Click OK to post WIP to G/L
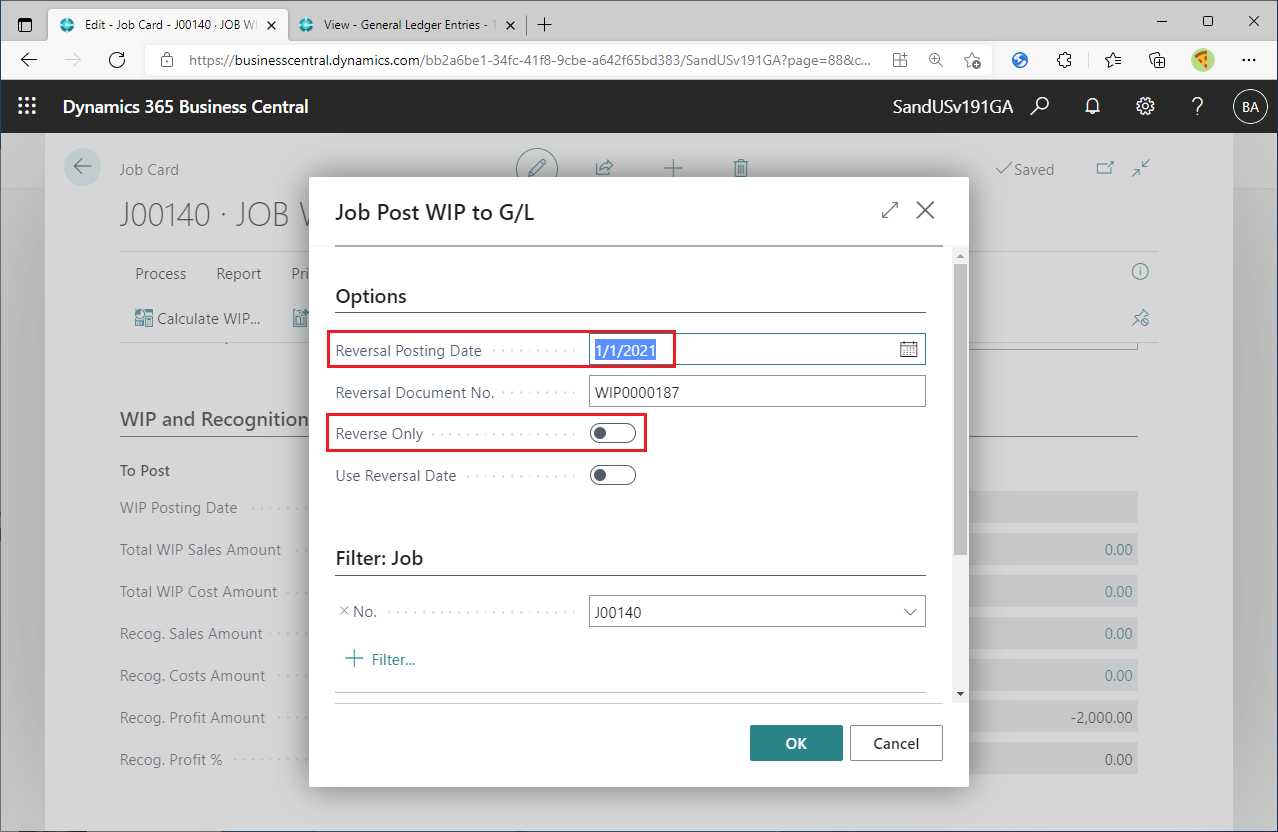The height and width of the screenshot is (832, 1278). 796,743
